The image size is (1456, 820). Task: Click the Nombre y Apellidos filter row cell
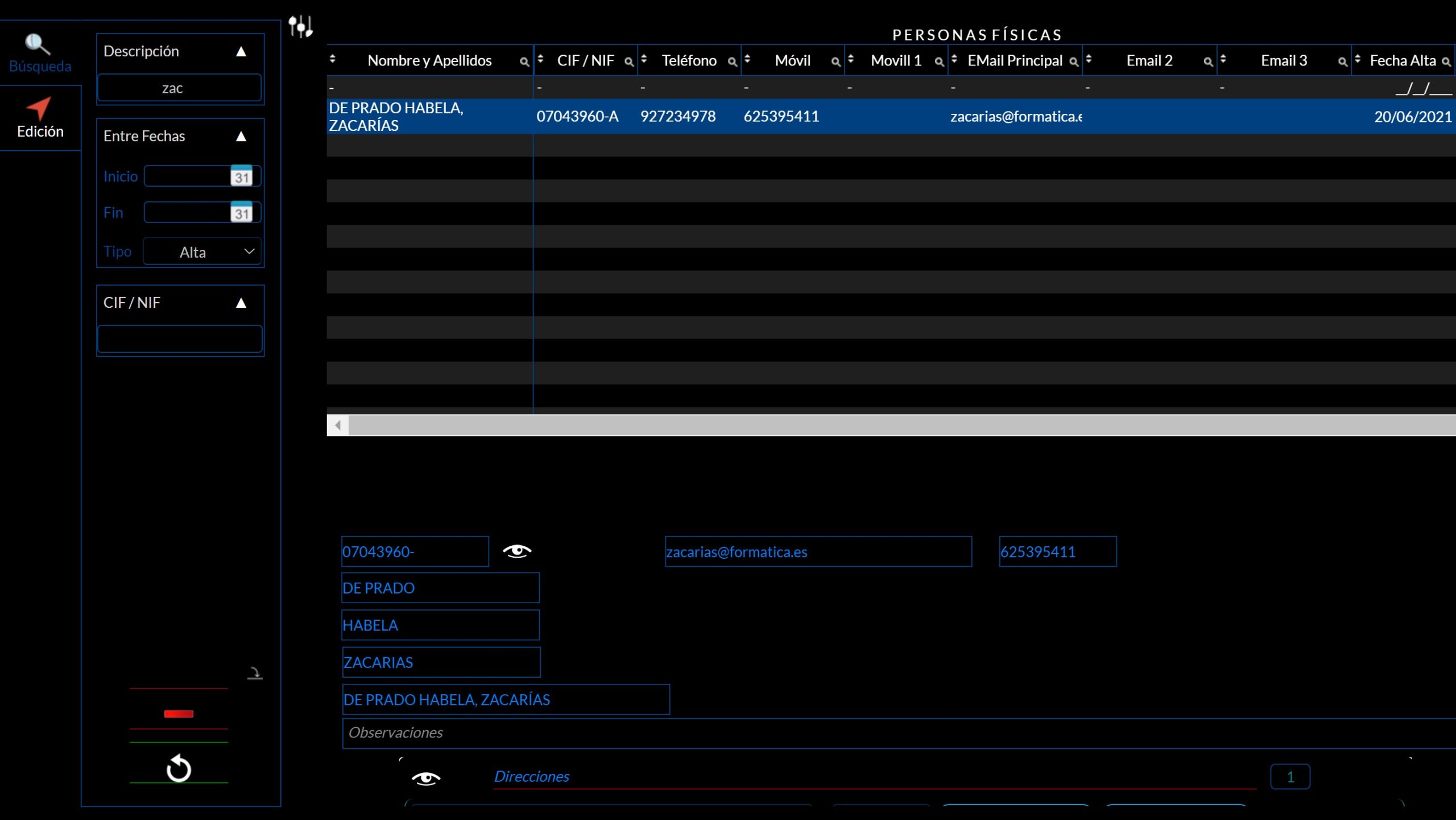(430, 88)
